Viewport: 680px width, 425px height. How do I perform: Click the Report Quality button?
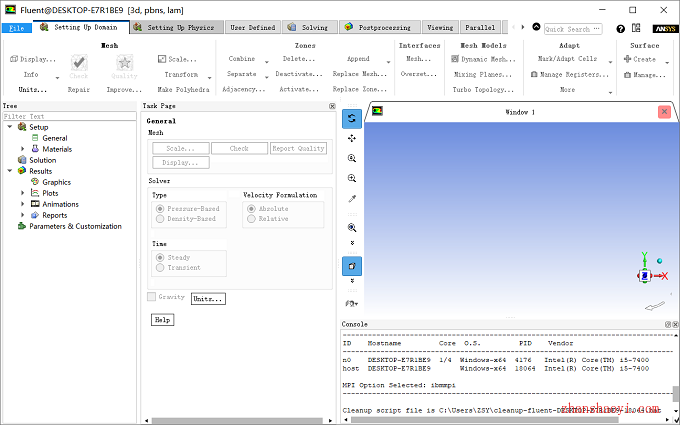point(298,148)
